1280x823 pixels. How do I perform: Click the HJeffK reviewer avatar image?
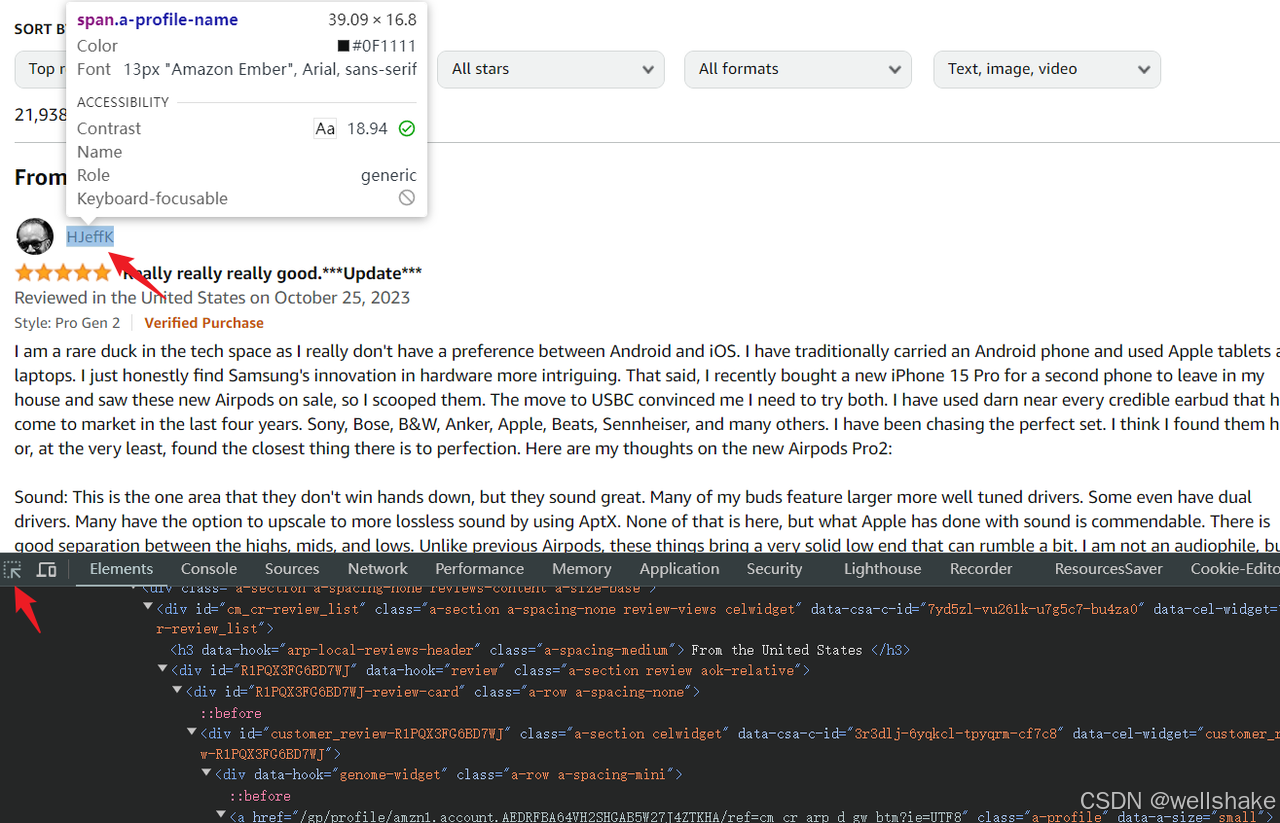[35, 237]
